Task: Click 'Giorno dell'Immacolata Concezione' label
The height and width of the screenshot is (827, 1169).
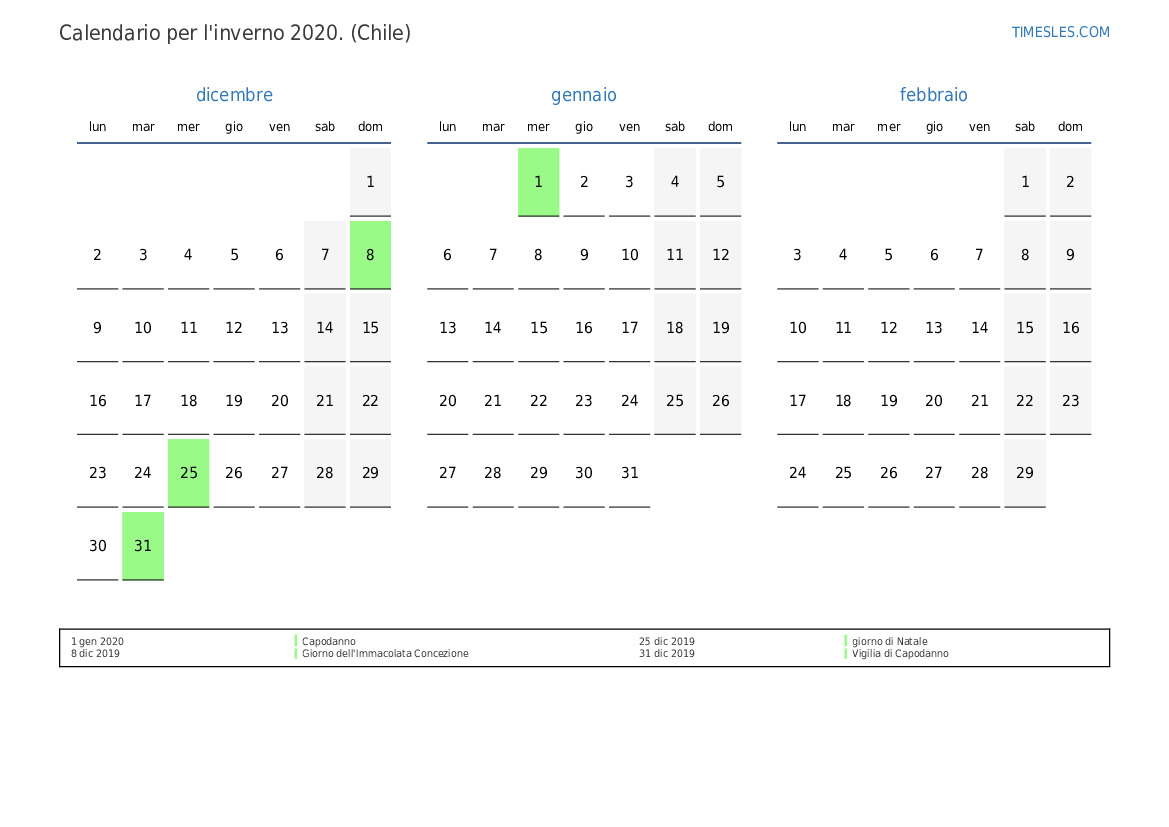Action: point(385,653)
